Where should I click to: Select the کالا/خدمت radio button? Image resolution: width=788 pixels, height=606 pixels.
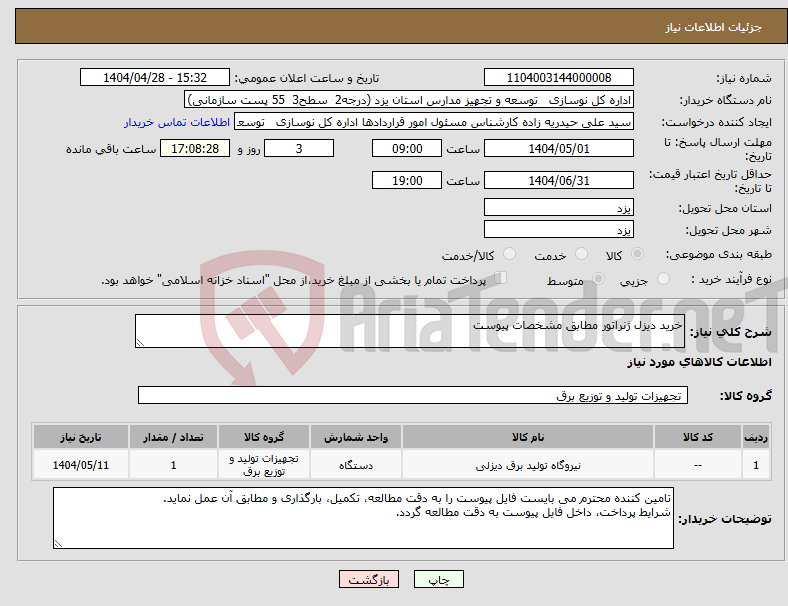(510, 254)
